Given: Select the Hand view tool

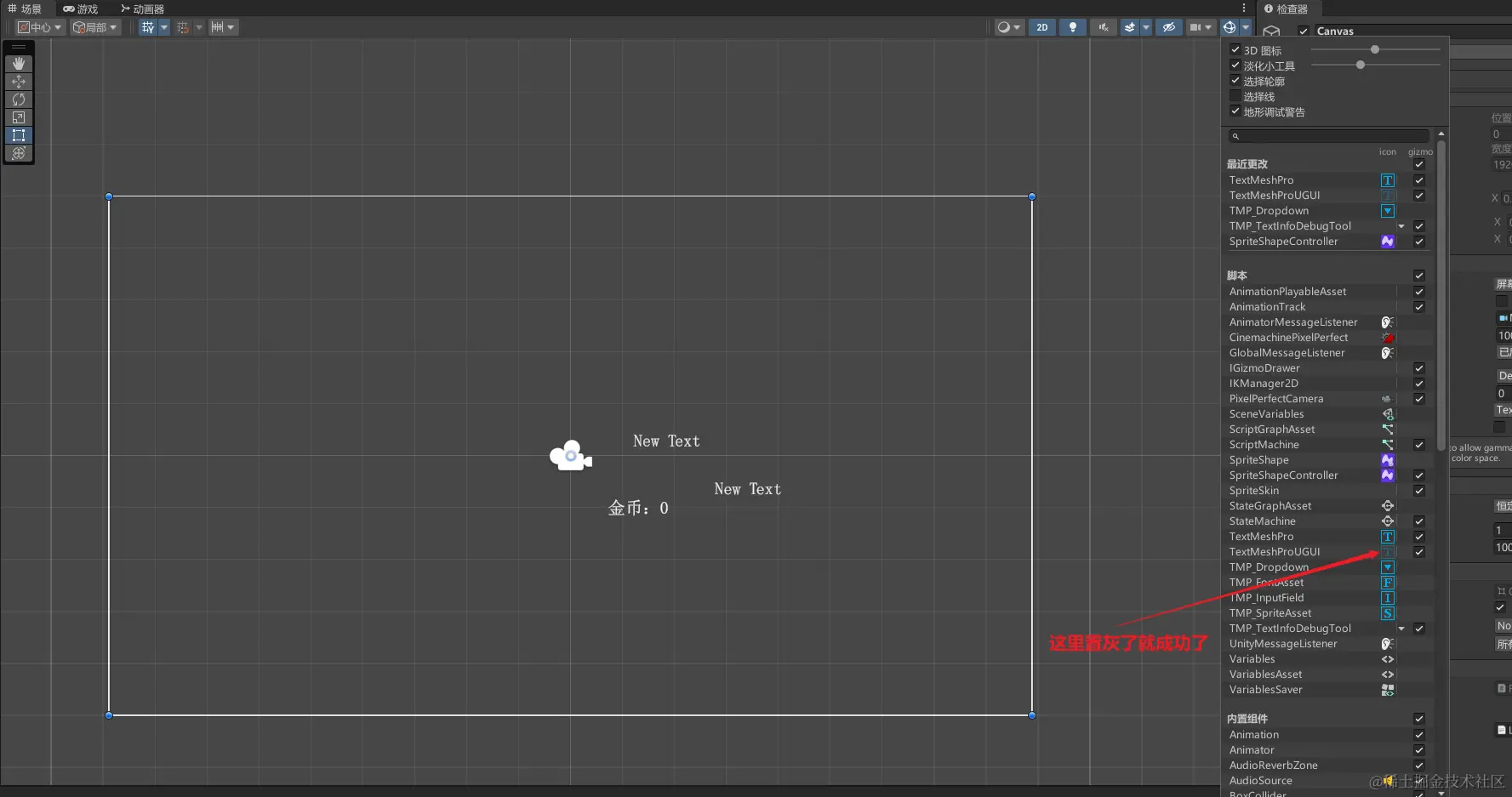Looking at the screenshot, I should tap(19, 64).
